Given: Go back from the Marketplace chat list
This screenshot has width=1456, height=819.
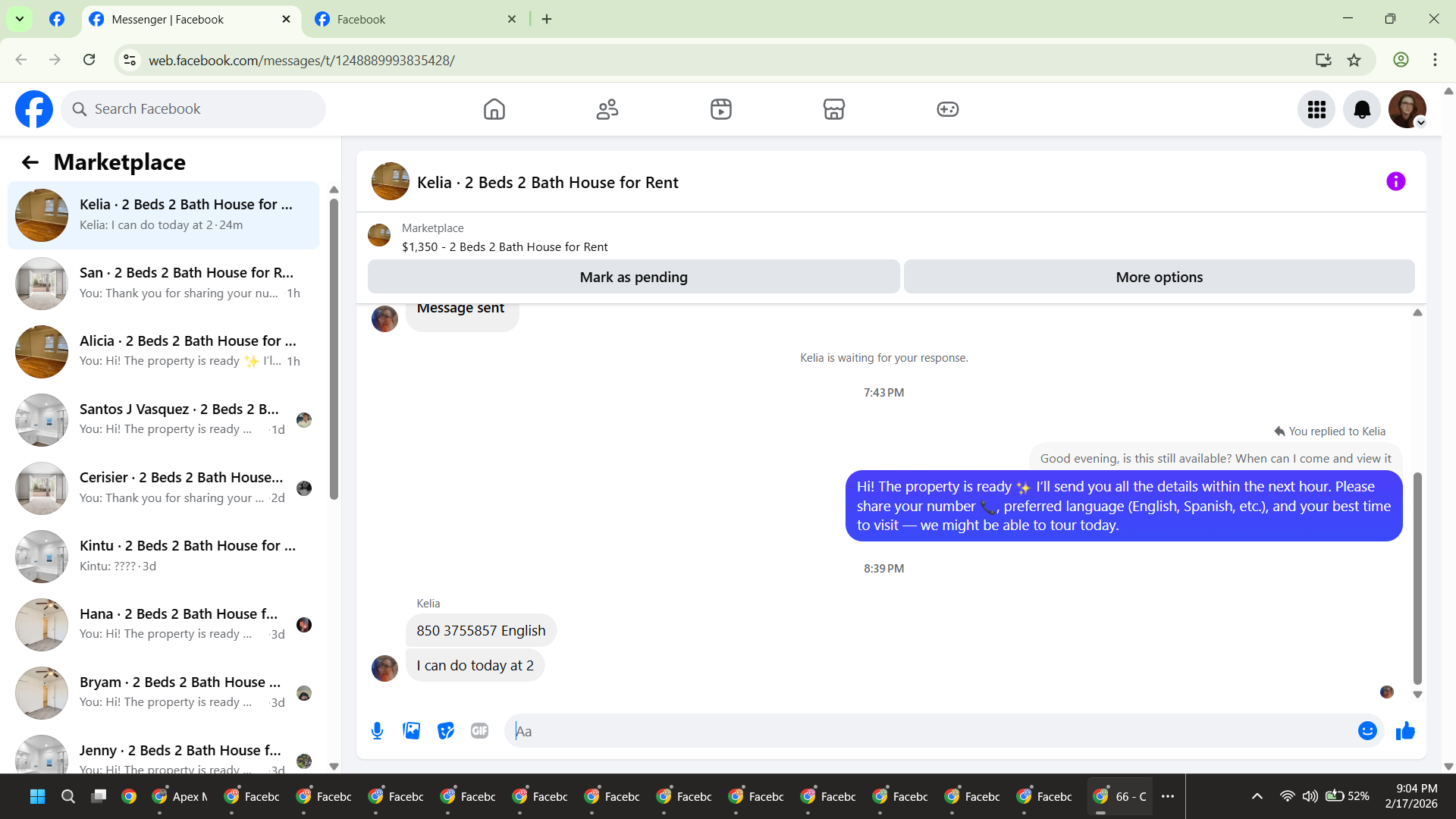Looking at the screenshot, I should [x=30, y=162].
